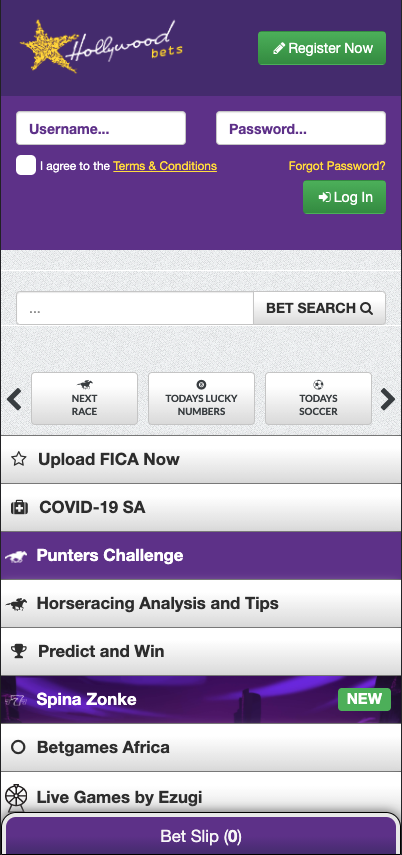
Task: Click the BET SEARCH button
Action: coord(320,308)
